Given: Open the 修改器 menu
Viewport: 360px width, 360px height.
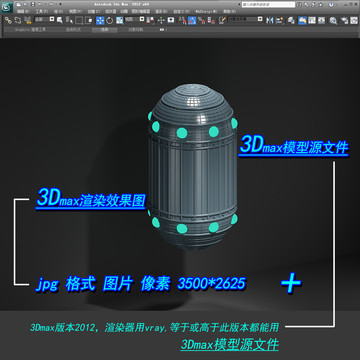Looking at the screenshot, I should tap(111, 11).
